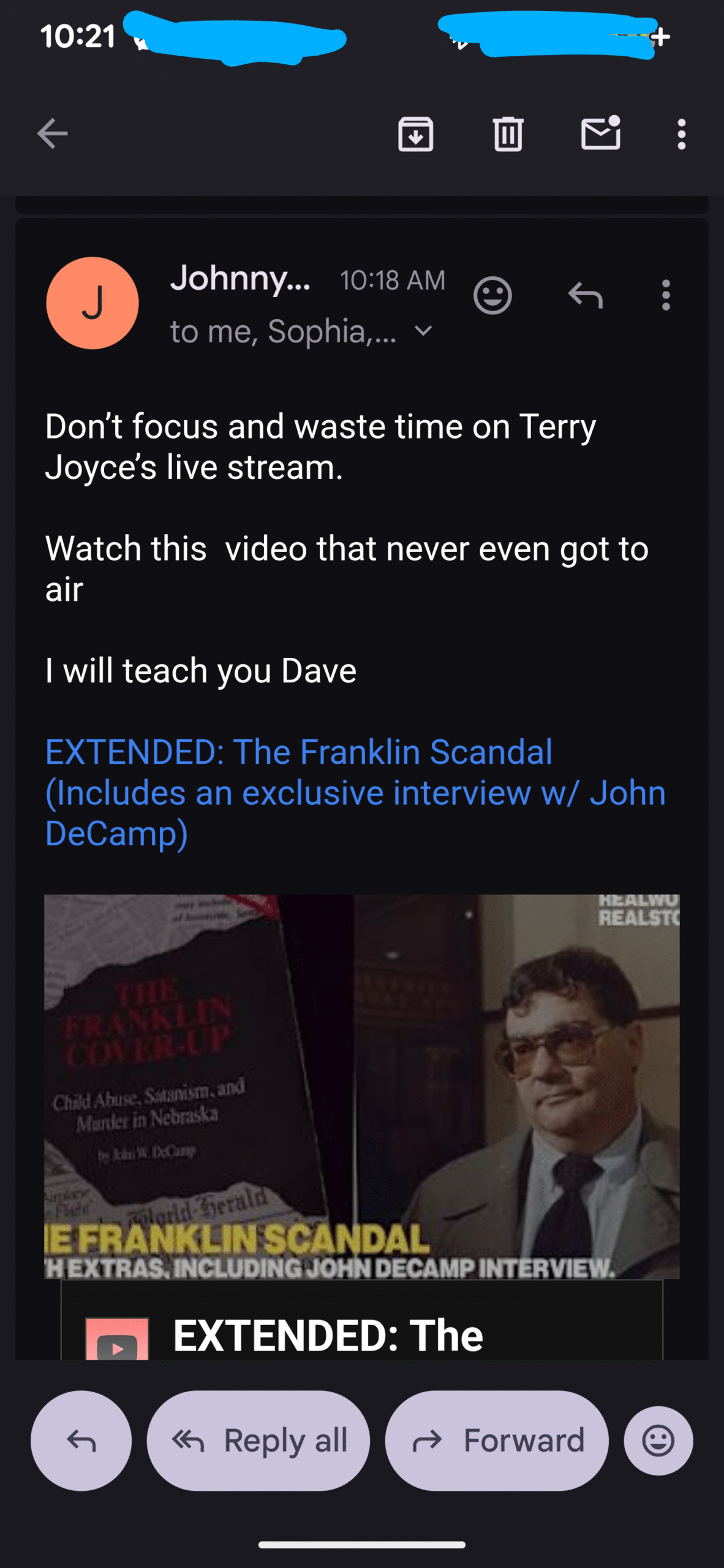
Task: Archive this email conversation
Action: tap(416, 134)
